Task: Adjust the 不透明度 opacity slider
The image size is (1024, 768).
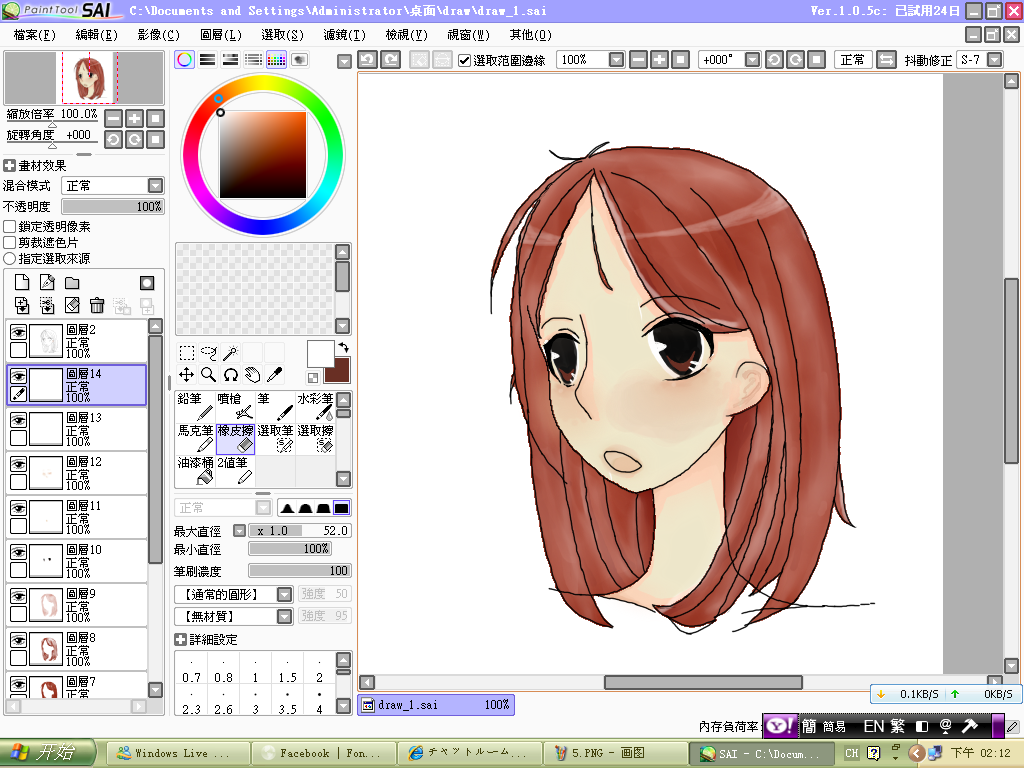Action: 112,206
